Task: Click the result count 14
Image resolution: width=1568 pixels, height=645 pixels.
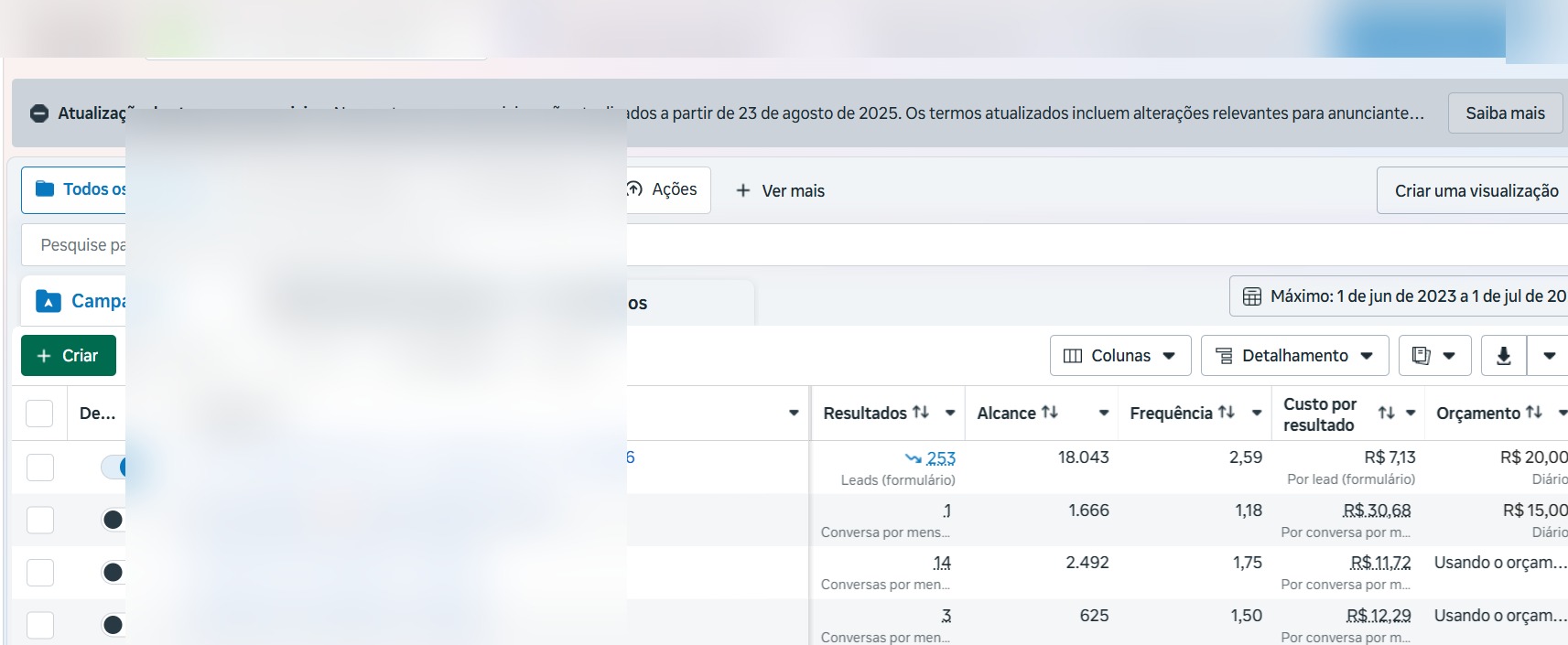Action: coord(942,563)
